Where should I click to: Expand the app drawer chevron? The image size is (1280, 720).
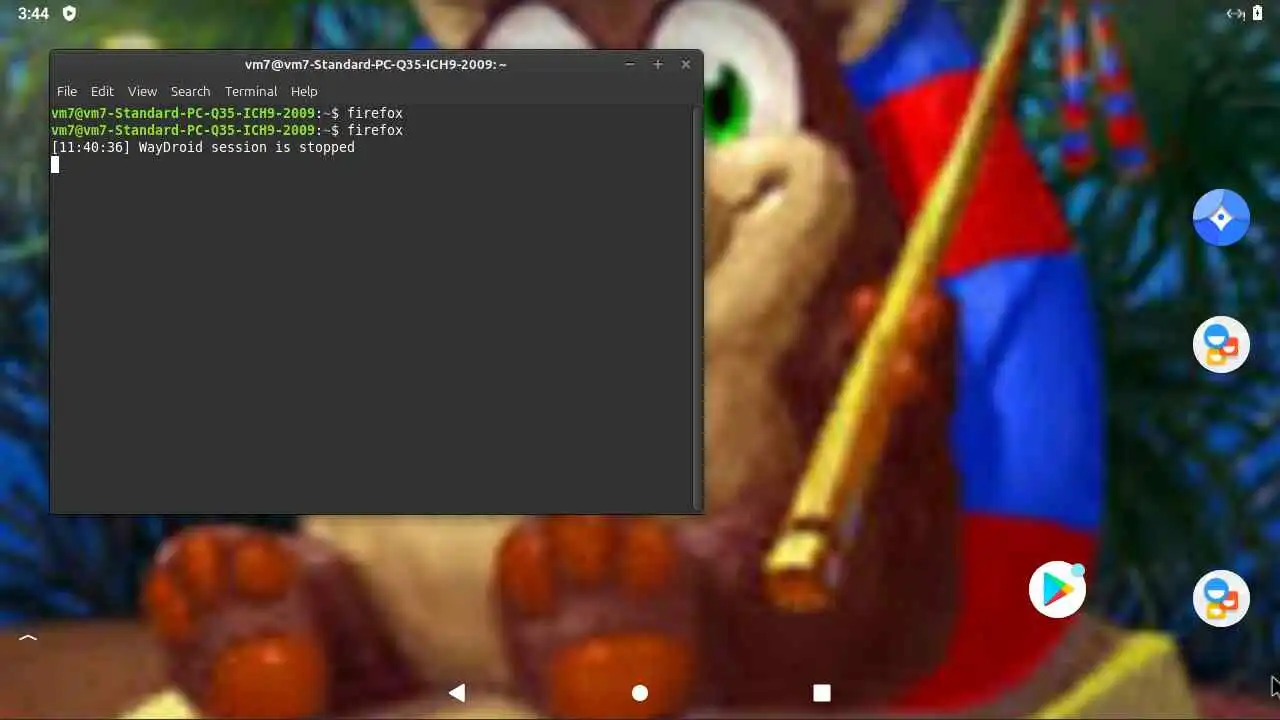tap(28, 637)
